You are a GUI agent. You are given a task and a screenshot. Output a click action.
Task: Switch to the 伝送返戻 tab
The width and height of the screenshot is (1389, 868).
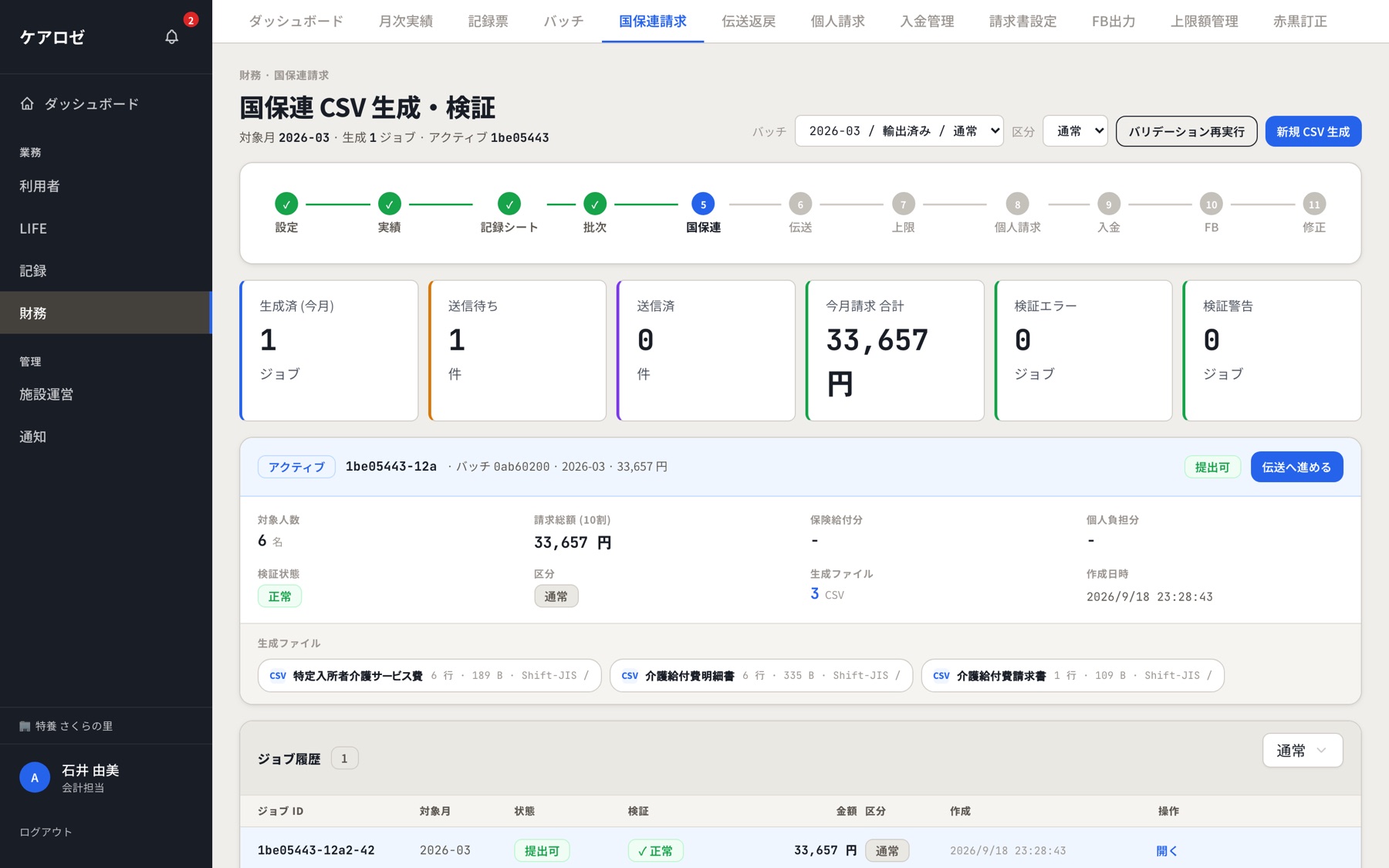(x=749, y=22)
